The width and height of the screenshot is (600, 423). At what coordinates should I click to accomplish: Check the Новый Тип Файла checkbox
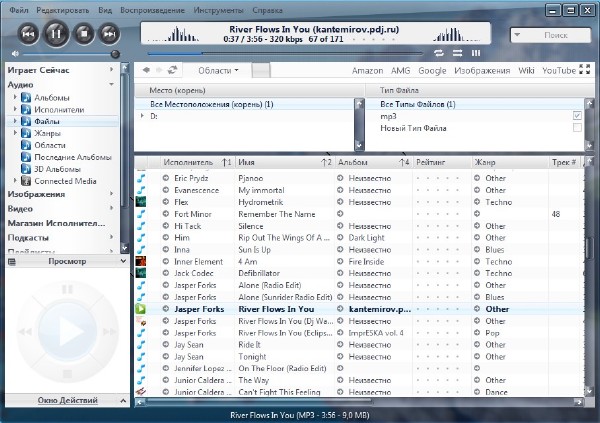577,129
